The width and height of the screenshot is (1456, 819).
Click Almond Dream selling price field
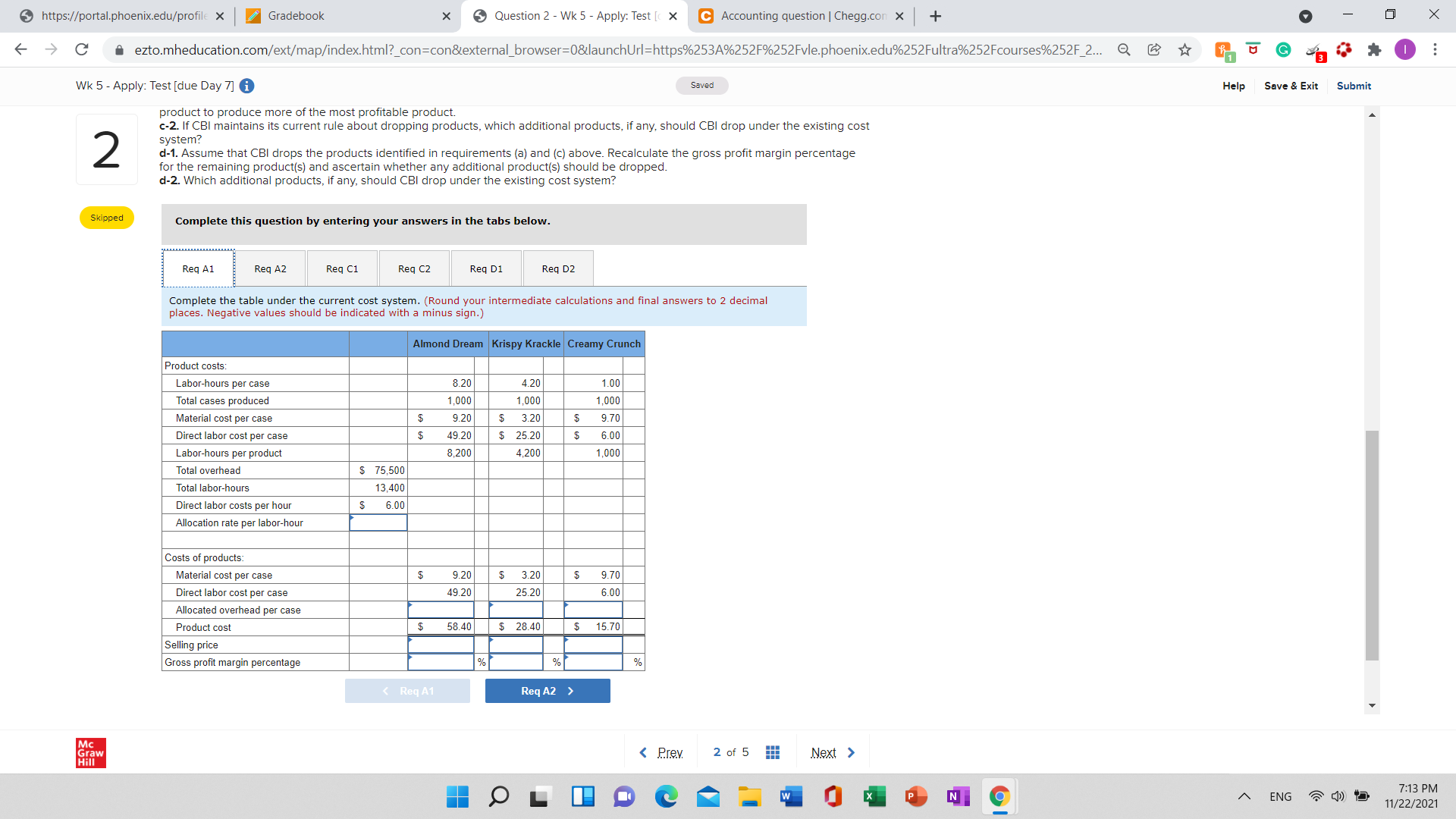point(441,645)
